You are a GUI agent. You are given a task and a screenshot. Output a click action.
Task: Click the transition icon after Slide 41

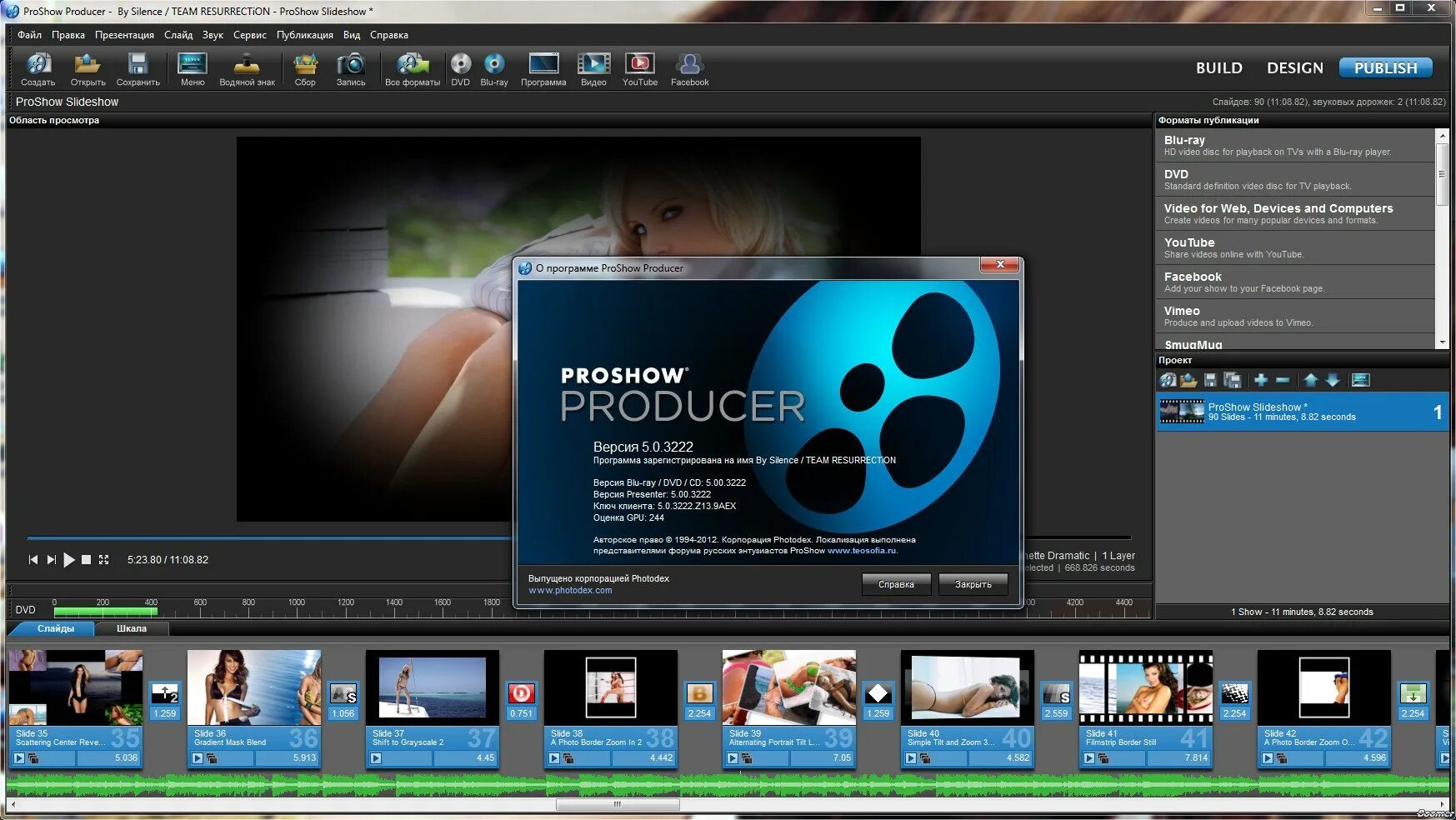pos(1234,693)
